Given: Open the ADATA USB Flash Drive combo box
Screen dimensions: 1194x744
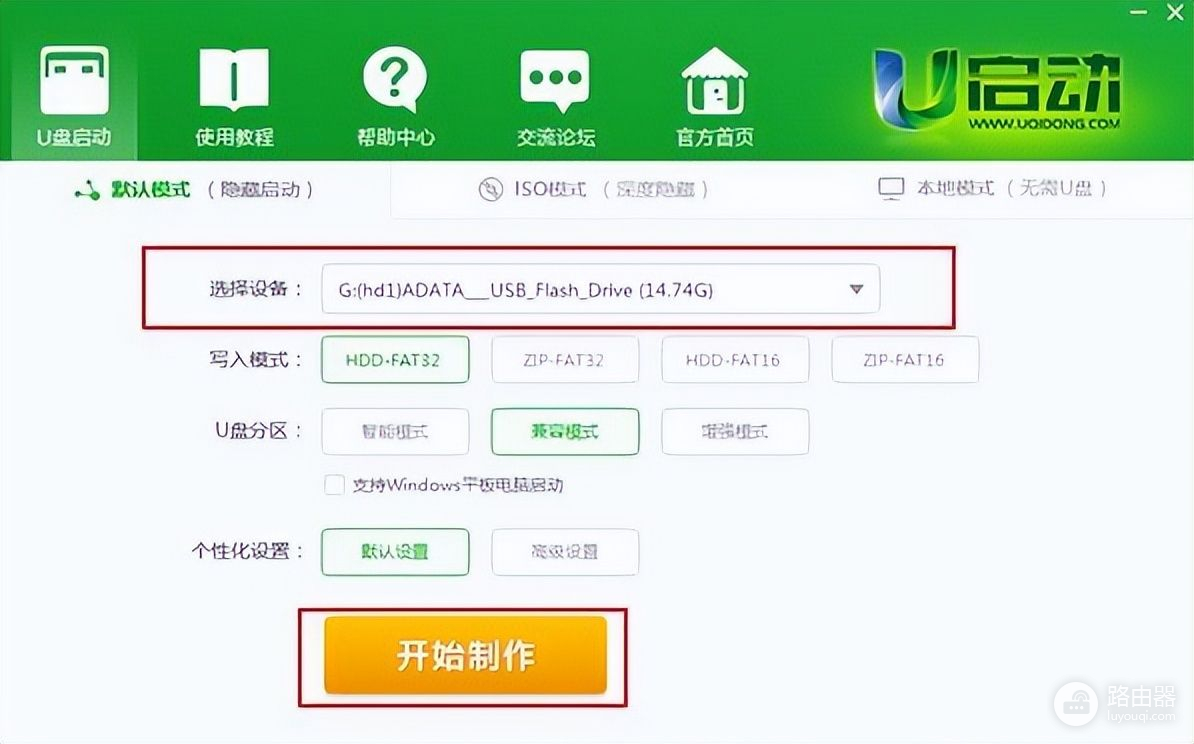Looking at the screenshot, I should 601,289.
